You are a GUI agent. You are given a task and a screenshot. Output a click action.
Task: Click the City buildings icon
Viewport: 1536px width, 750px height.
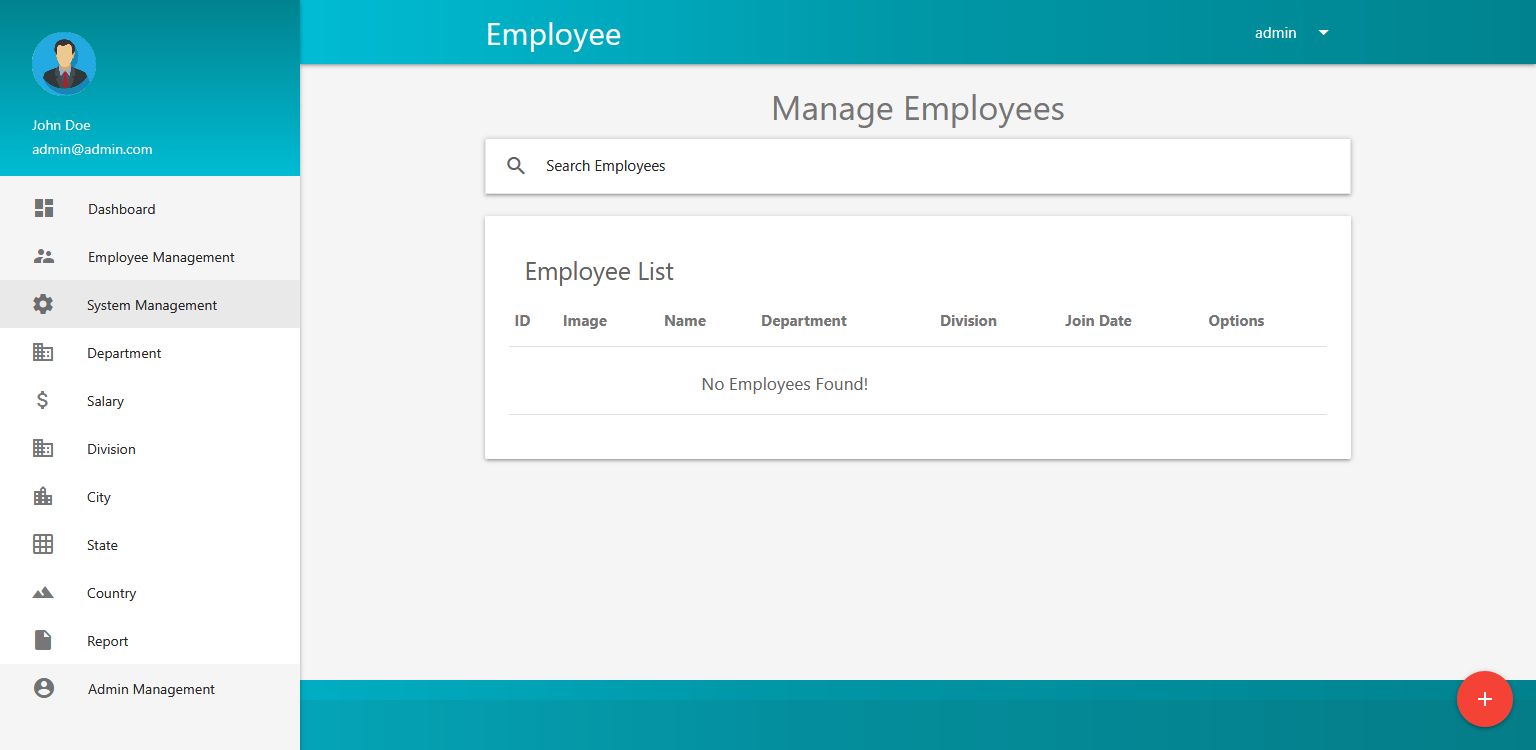click(x=43, y=497)
